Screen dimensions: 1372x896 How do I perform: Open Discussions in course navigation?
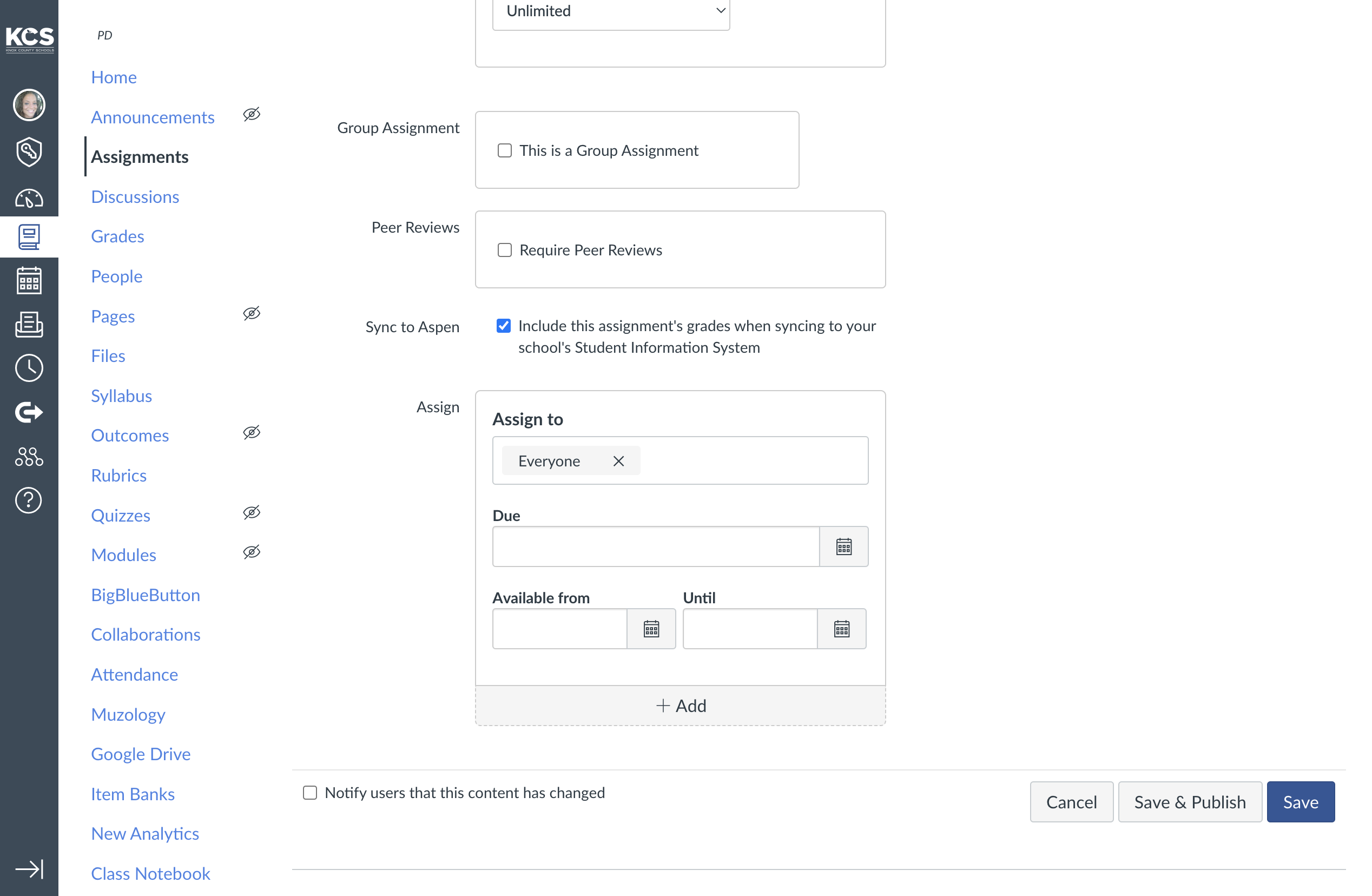coord(135,197)
